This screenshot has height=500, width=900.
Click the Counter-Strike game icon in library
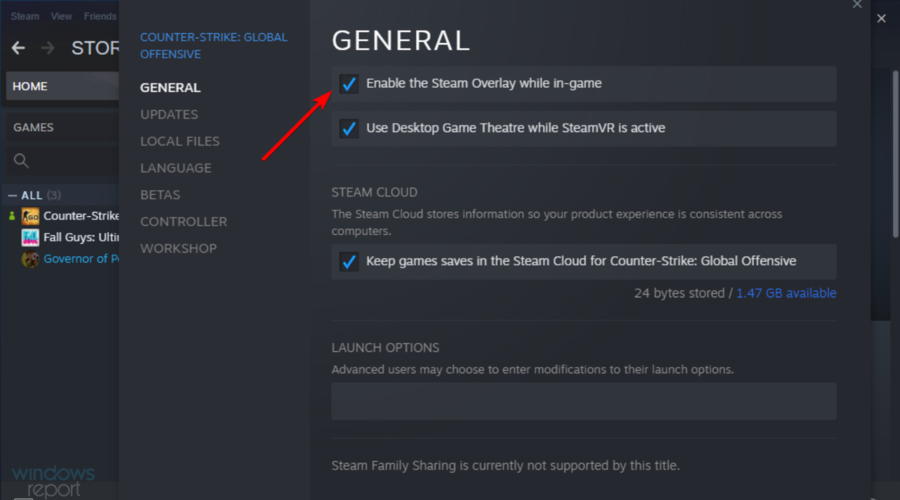point(31,215)
